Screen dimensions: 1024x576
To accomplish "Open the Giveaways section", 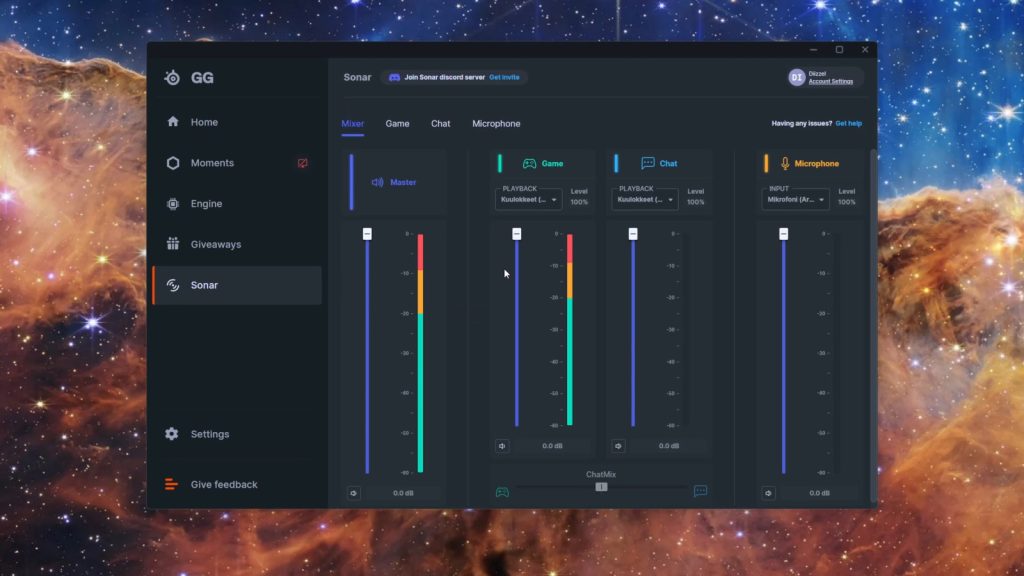I will coord(215,244).
